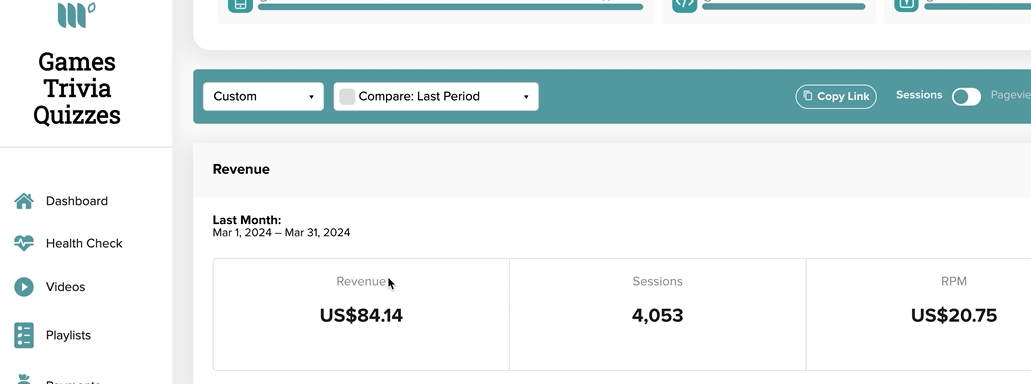
Task: Open Playlists in the sidebar
Action: 68,335
